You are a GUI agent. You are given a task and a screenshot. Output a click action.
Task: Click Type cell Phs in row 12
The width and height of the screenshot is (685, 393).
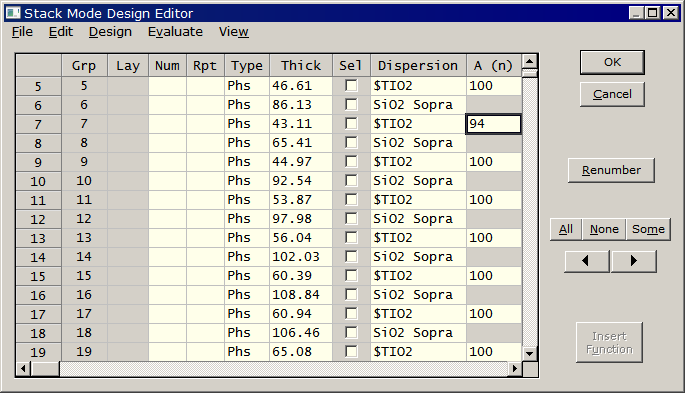(x=247, y=219)
